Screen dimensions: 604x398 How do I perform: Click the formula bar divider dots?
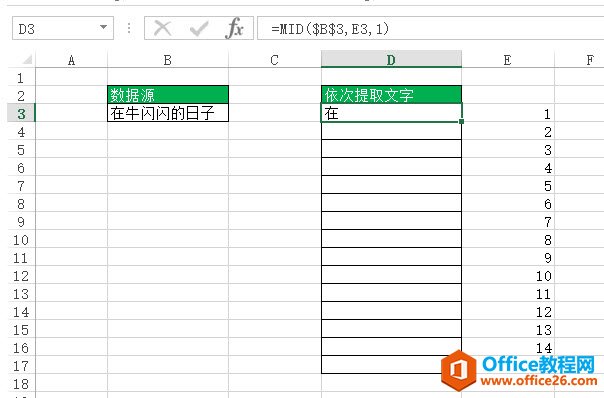pyautogui.click(x=129, y=28)
